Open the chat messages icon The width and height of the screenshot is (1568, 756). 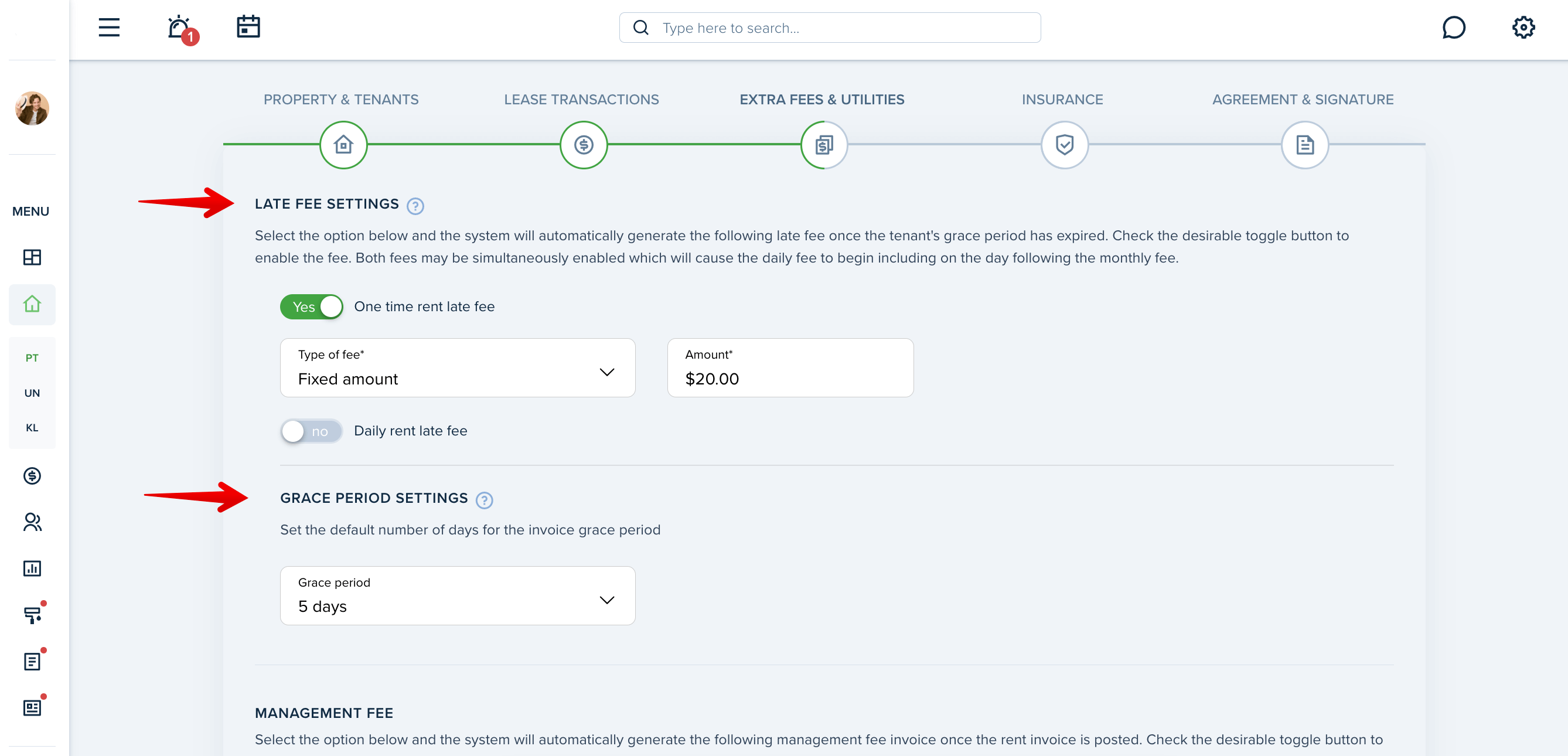click(1454, 28)
